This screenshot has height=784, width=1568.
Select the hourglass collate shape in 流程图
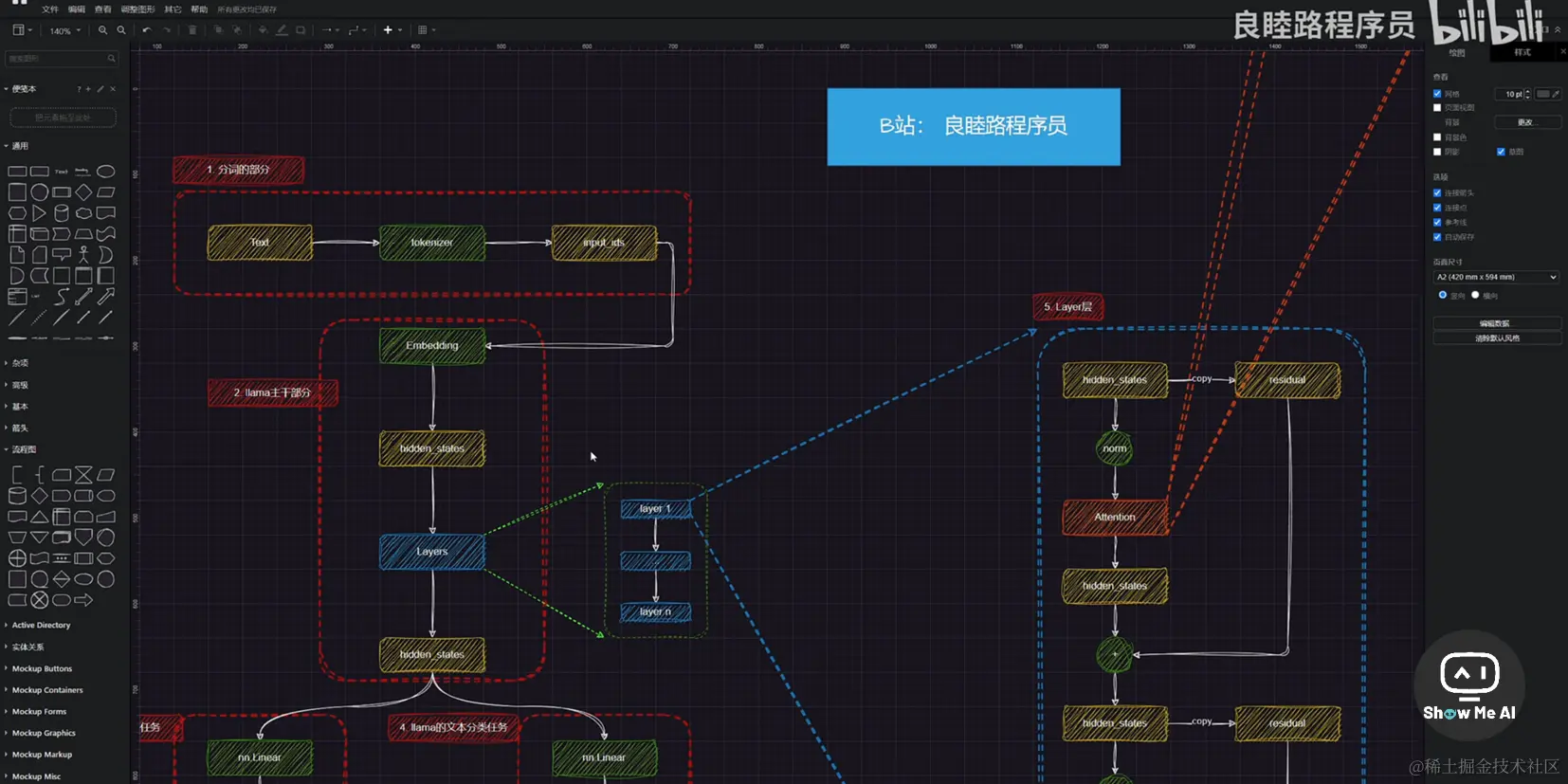point(83,475)
